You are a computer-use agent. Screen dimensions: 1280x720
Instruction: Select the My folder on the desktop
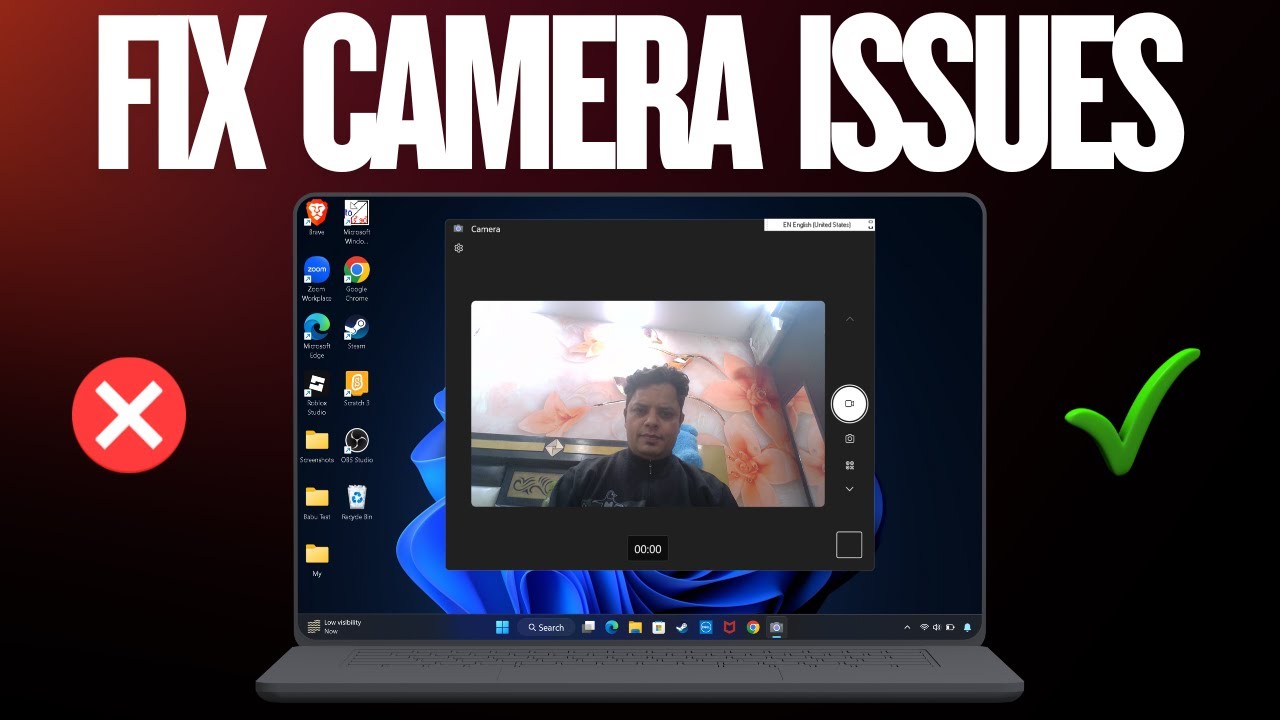(x=317, y=560)
